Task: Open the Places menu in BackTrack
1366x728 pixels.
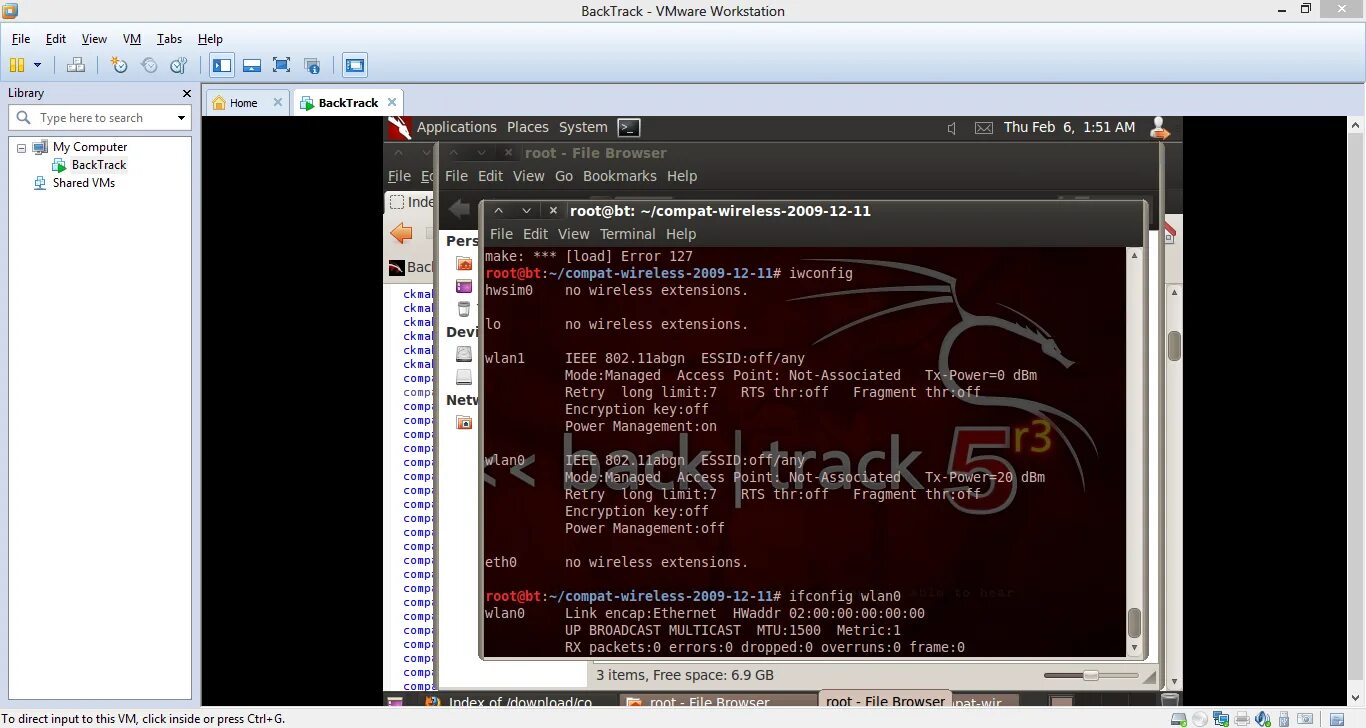Action: tap(528, 127)
